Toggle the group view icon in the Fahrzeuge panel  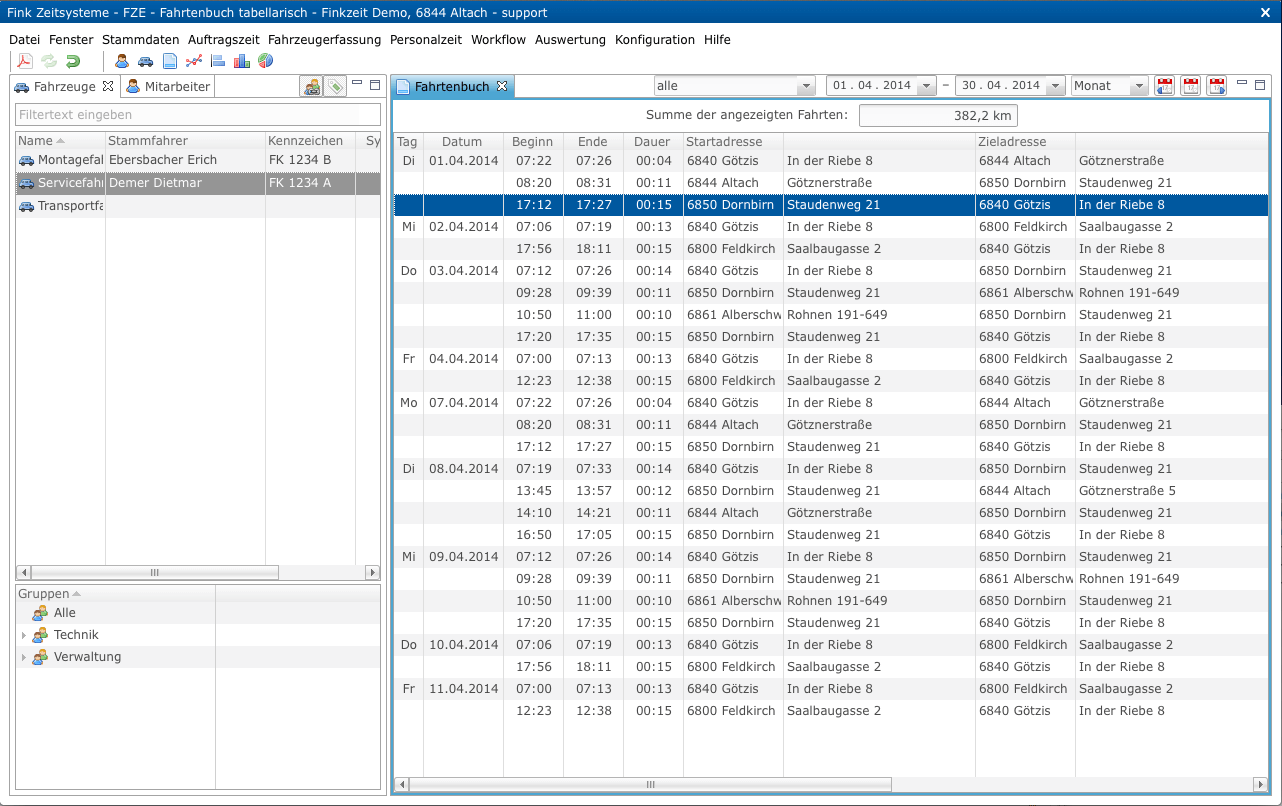[311, 87]
